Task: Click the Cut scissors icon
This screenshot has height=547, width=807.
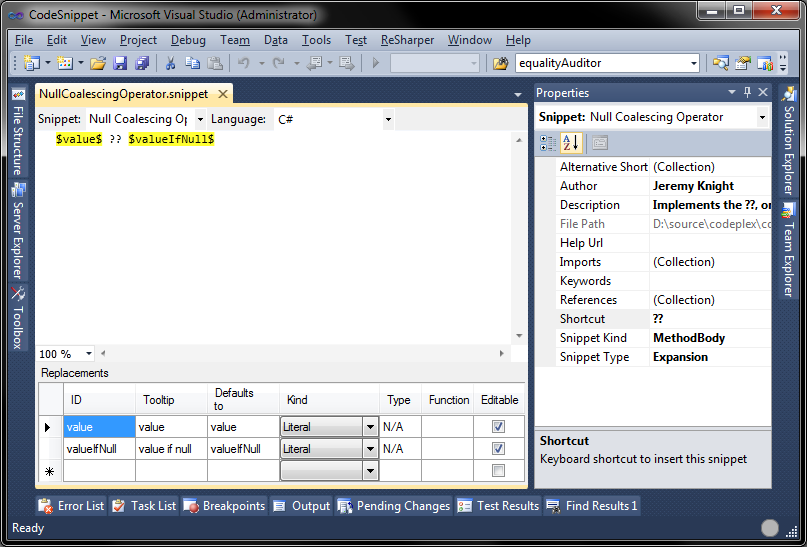Action: (170, 63)
